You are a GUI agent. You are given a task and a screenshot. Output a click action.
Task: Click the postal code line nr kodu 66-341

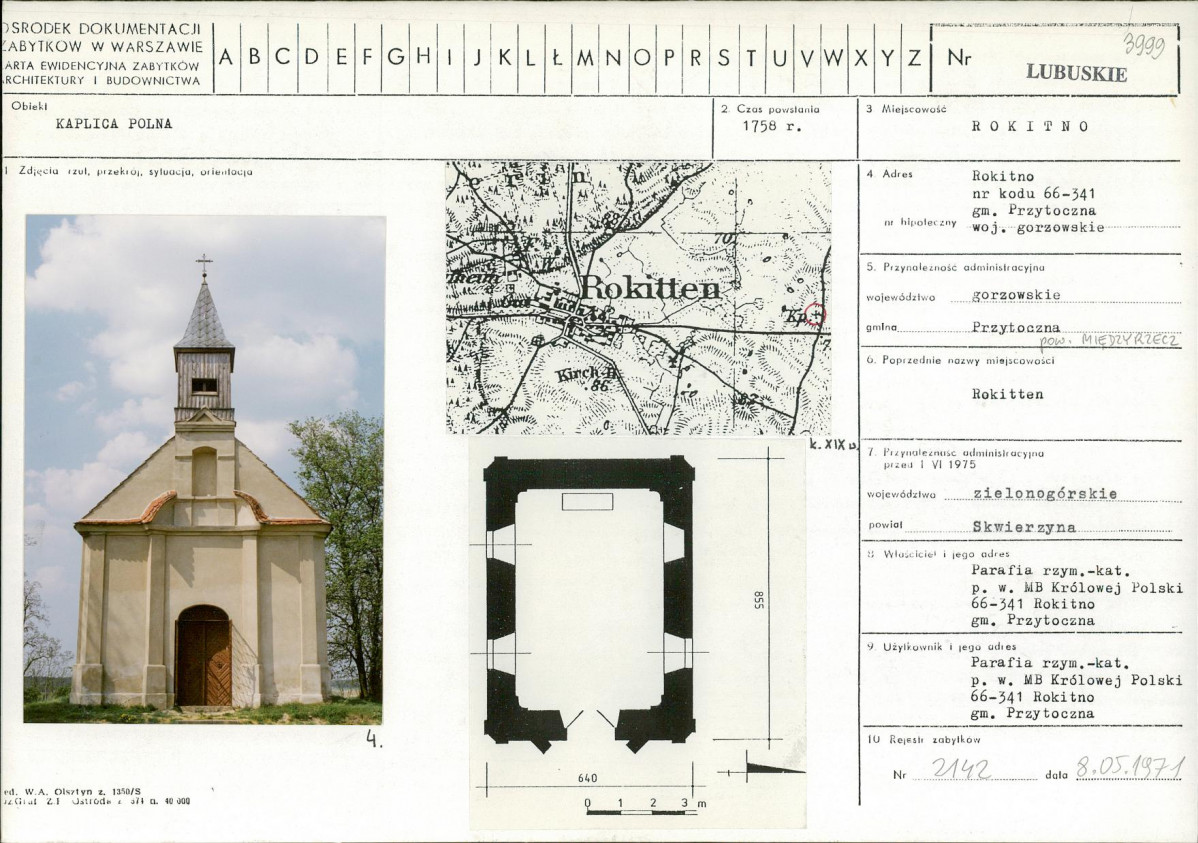tap(1034, 193)
